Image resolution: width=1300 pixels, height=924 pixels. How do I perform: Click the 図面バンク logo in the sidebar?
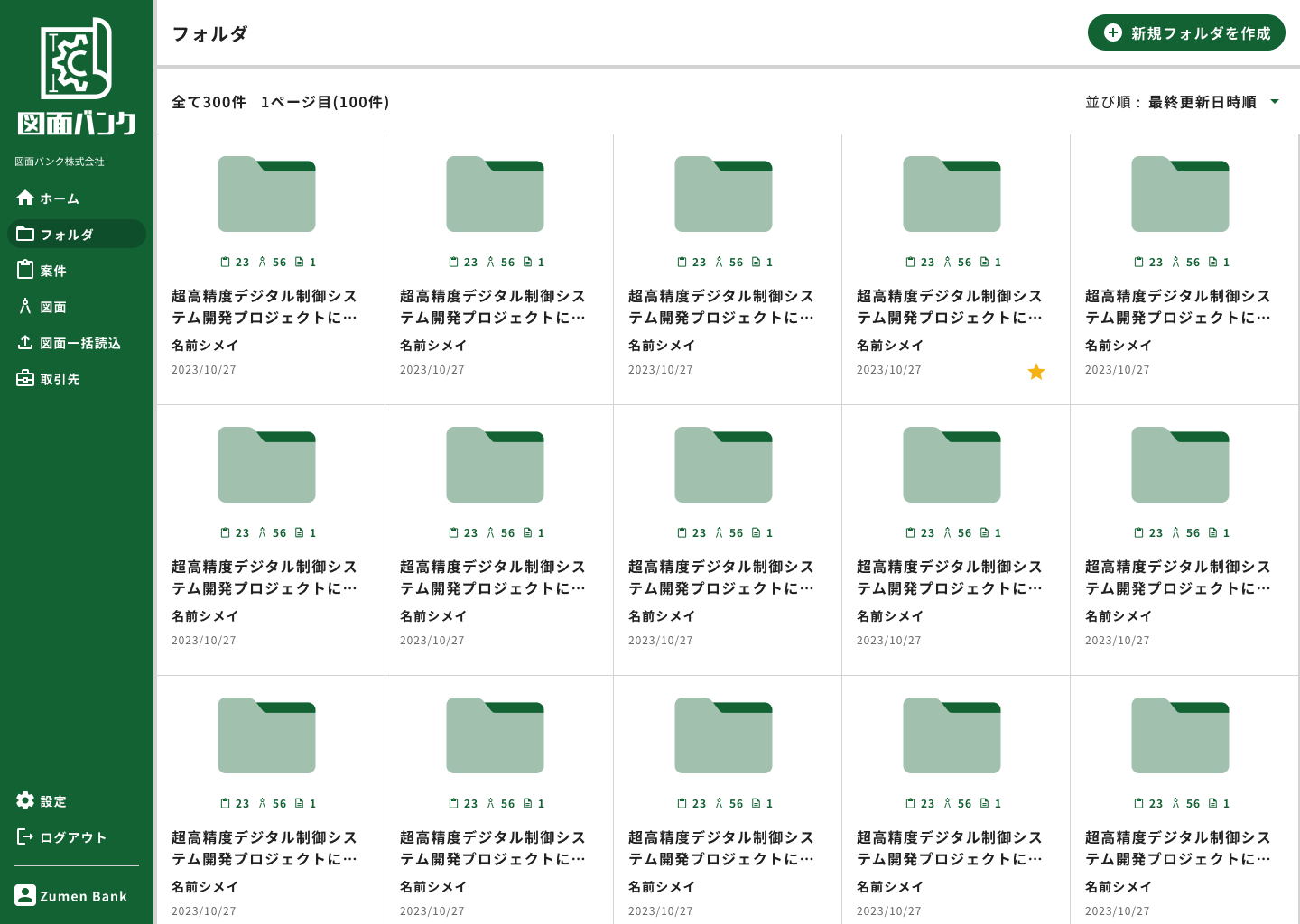click(x=77, y=77)
